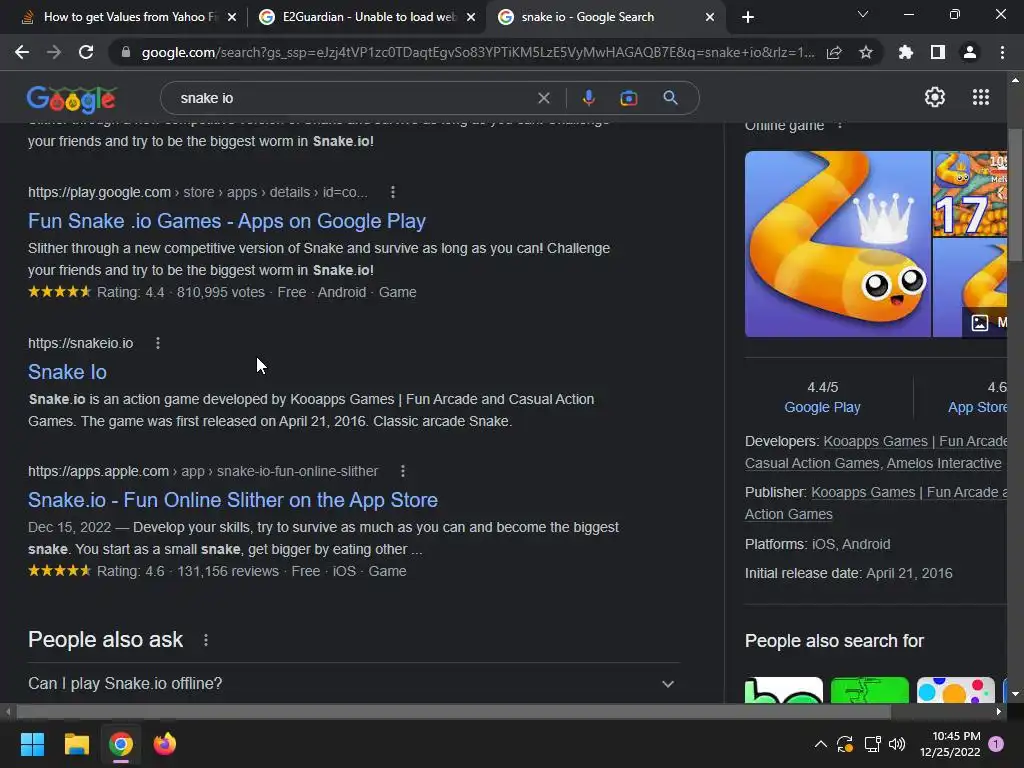1024x768 pixels.
Task: Show hidden system tray icons
Action: 821,744
